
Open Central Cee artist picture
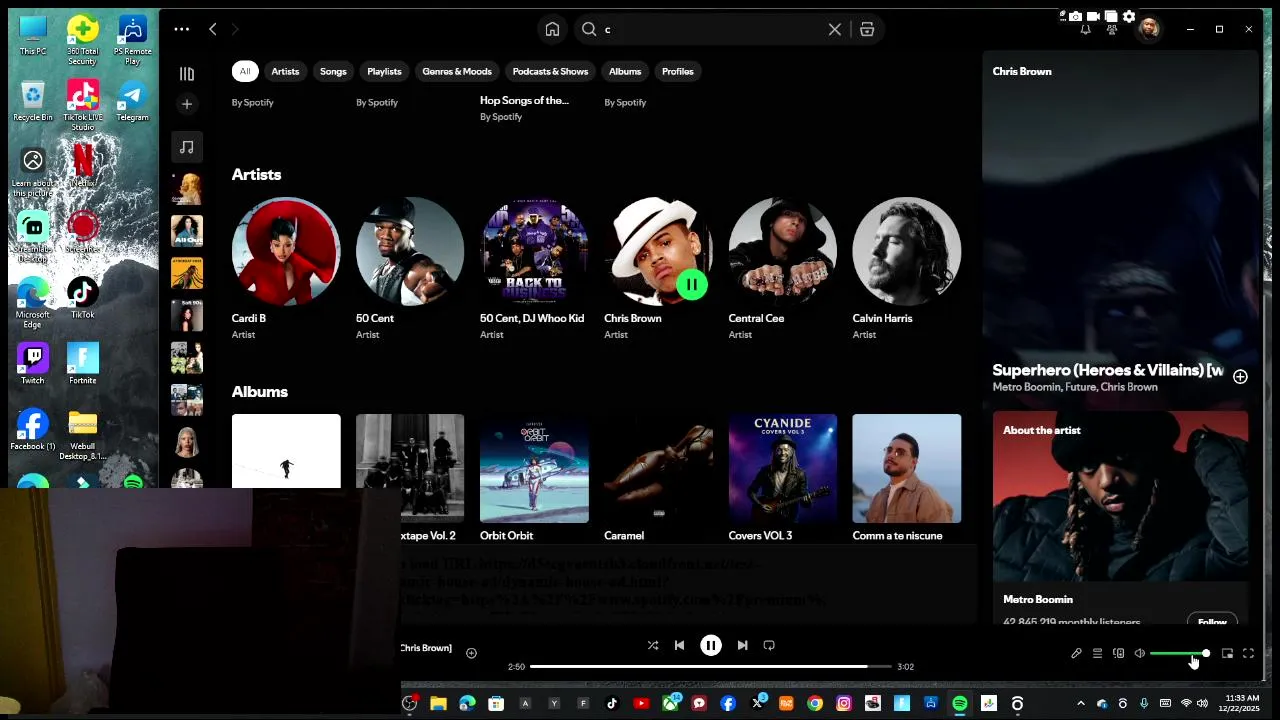click(x=783, y=251)
